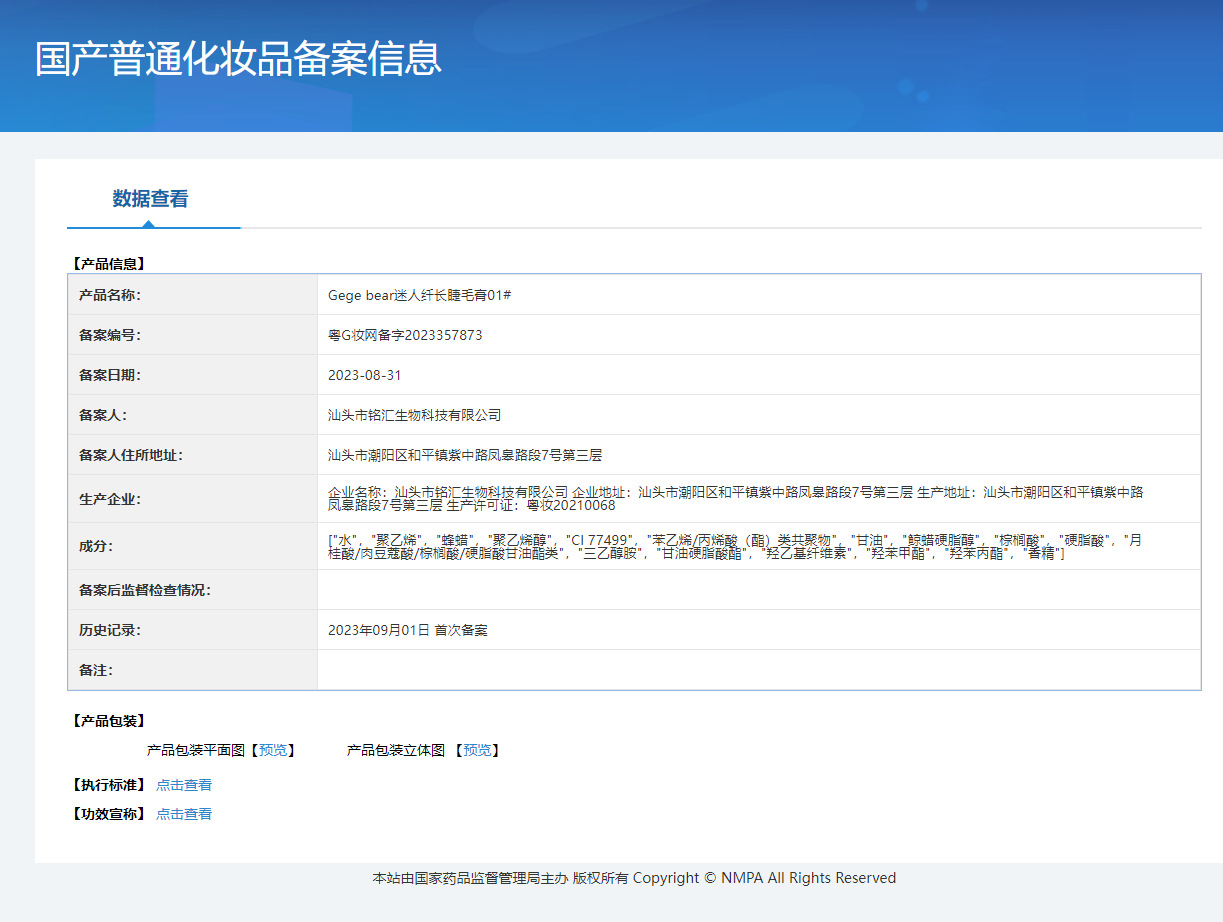The height and width of the screenshot is (922, 1223).
Task: Click the 产品包装平面图 label text
Action: click(196, 750)
